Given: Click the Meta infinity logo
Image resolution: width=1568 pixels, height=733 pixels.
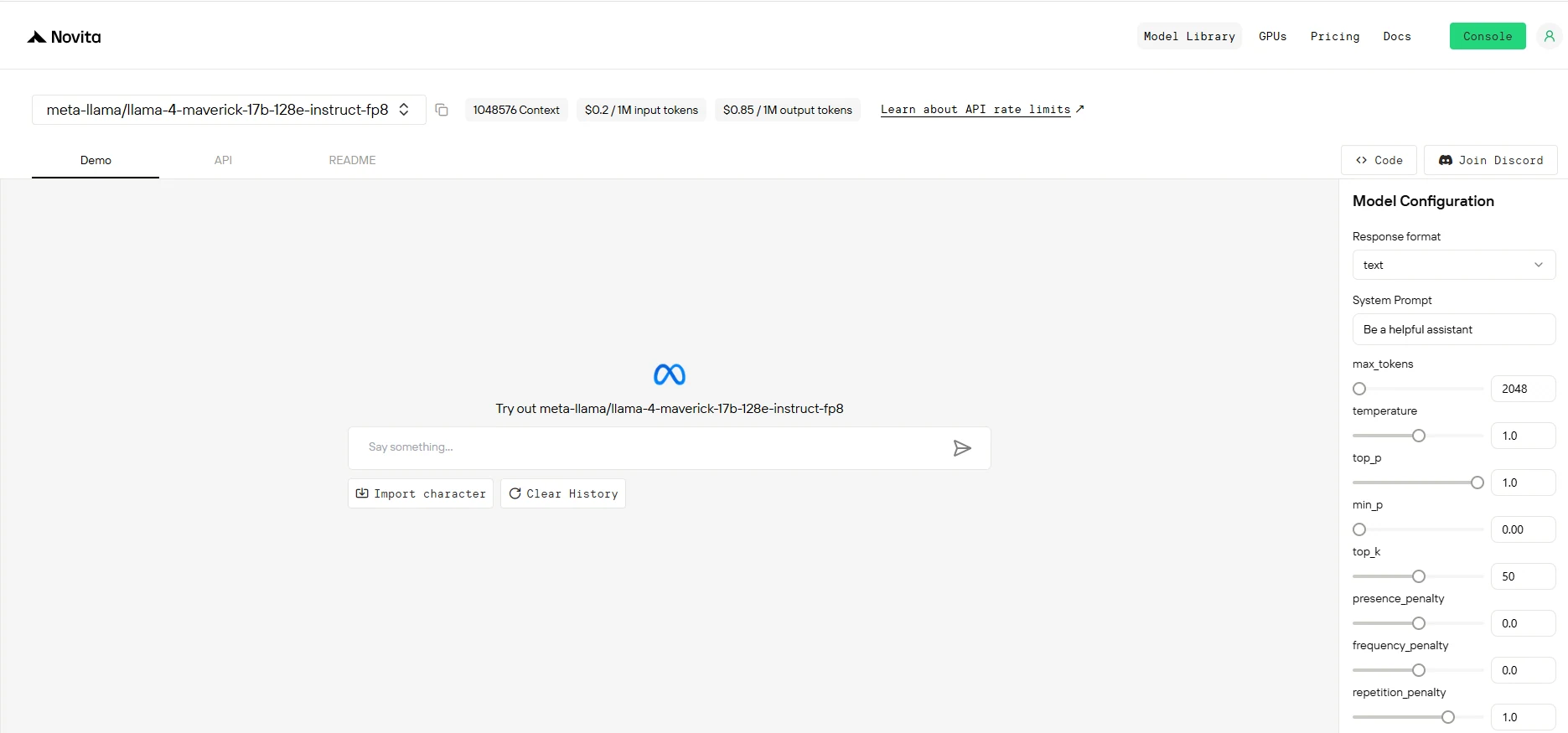Looking at the screenshot, I should tap(670, 374).
